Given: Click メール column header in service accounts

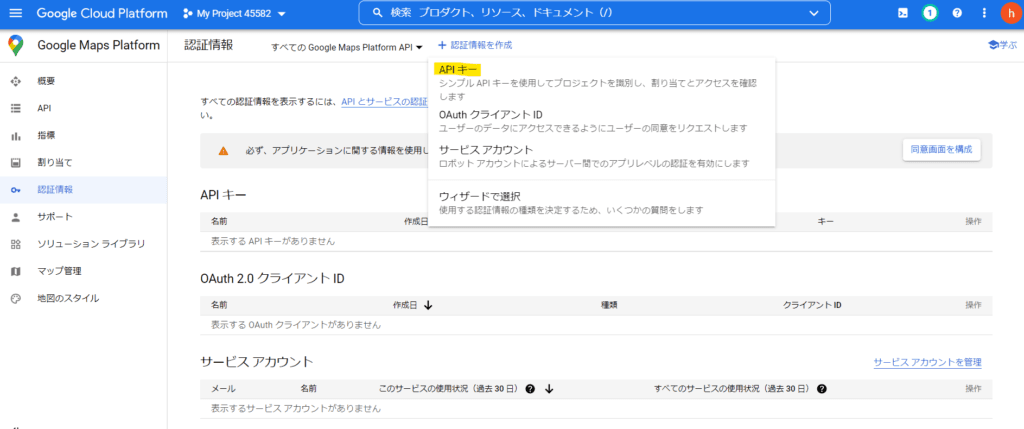Looking at the screenshot, I should click(223, 389).
